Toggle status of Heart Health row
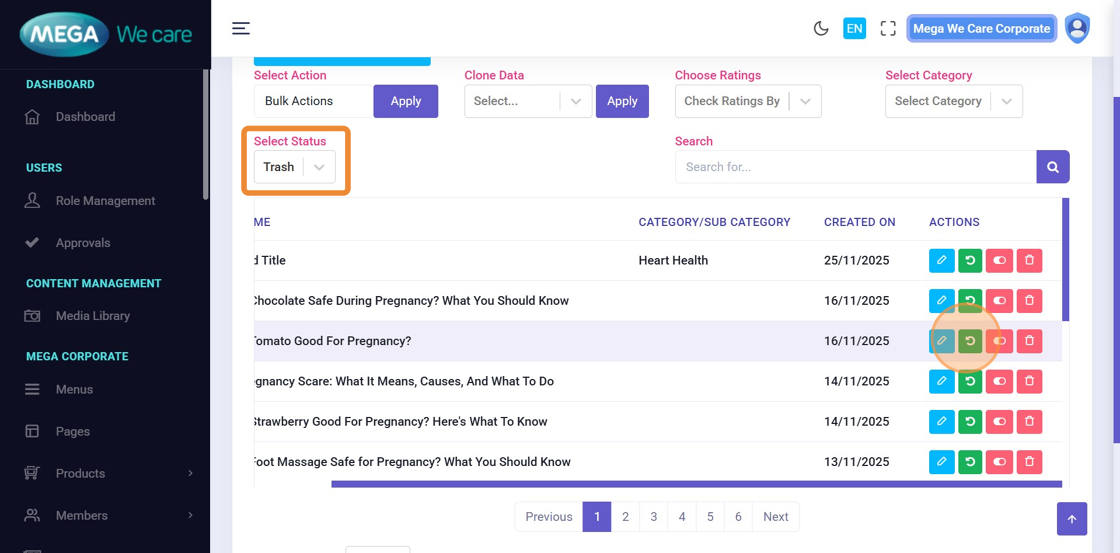The image size is (1120, 553). [x=999, y=260]
